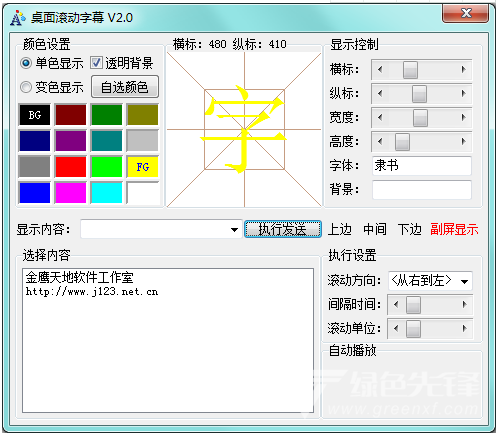
Task: Click right arrow of 宽度 scrollbar
Action: pos(463,117)
